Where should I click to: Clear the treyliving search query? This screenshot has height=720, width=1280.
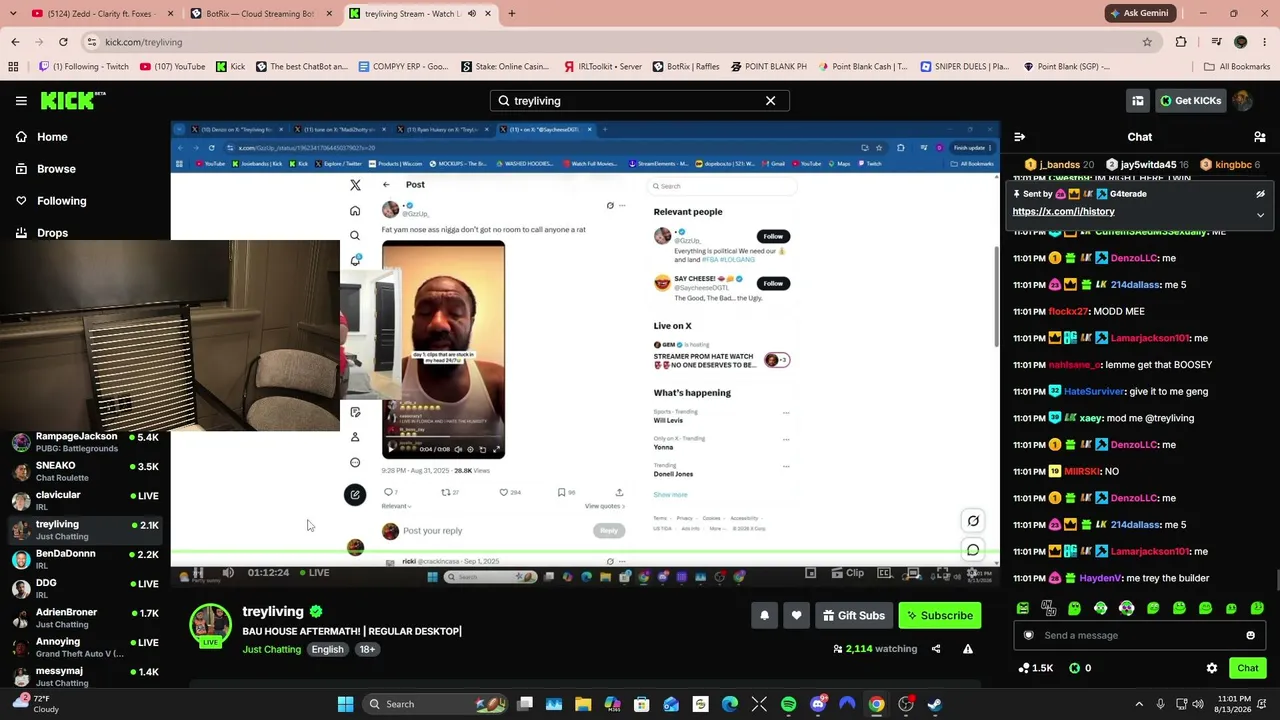point(770,101)
